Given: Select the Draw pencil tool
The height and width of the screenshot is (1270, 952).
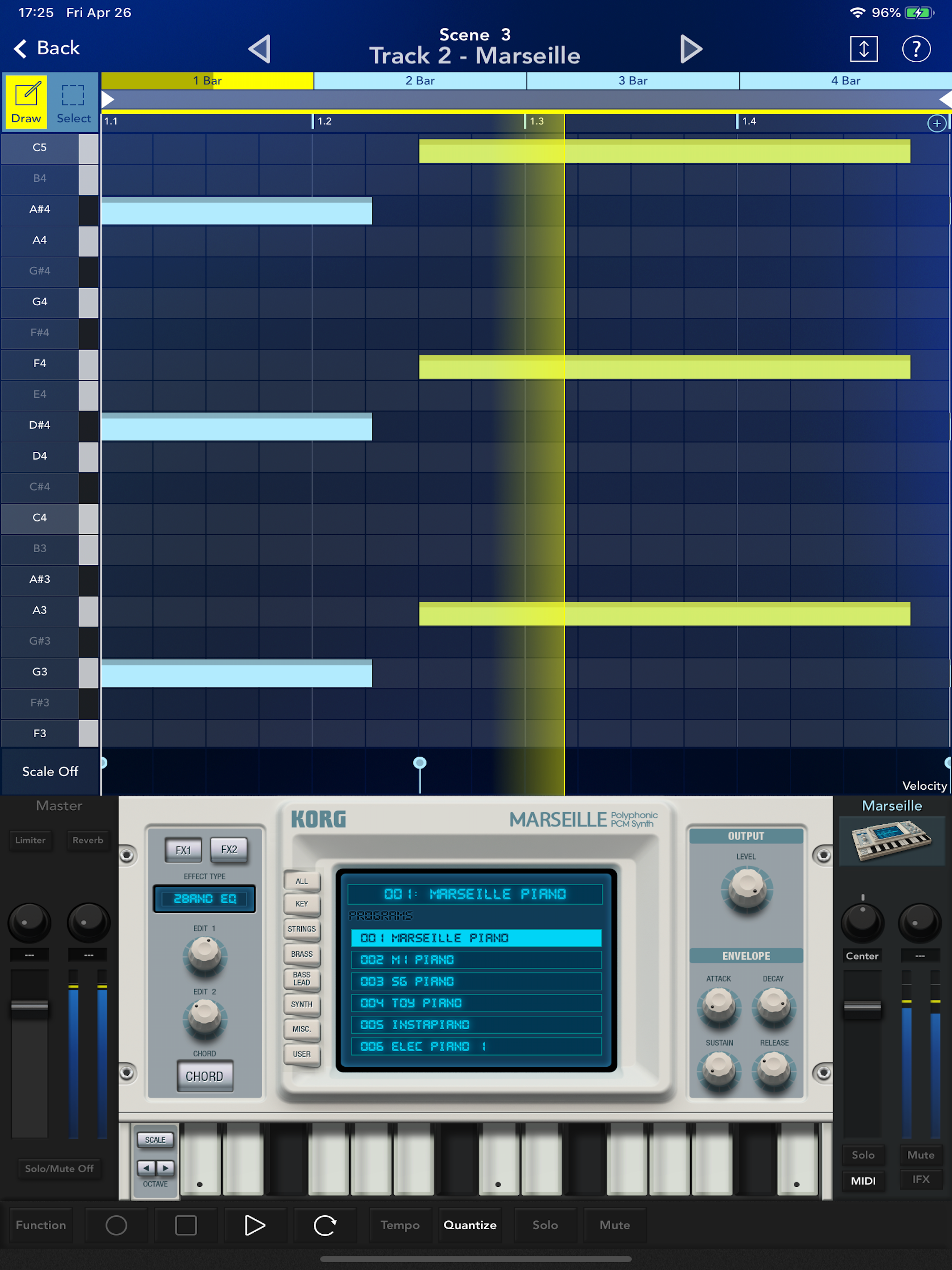Looking at the screenshot, I should [x=26, y=102].
